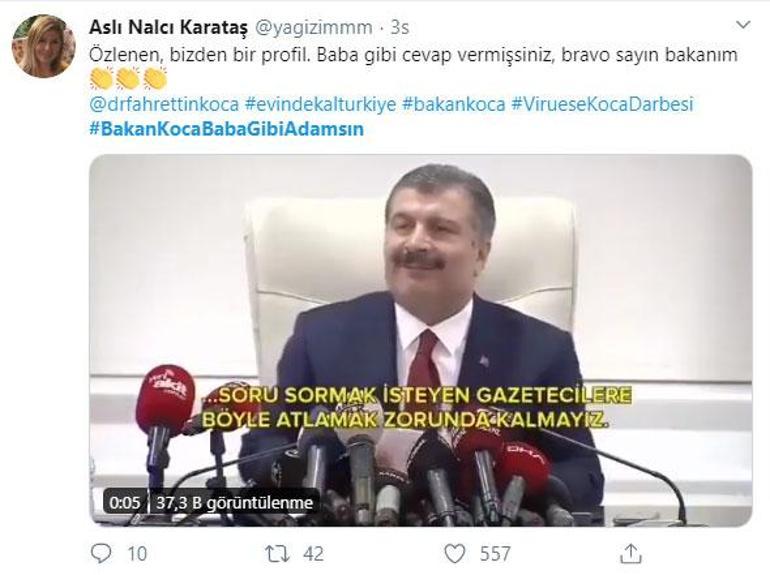This screenshot has height=575, width=770.
Task: Click the reply speech bubble icon
Action: pos(101,553)
